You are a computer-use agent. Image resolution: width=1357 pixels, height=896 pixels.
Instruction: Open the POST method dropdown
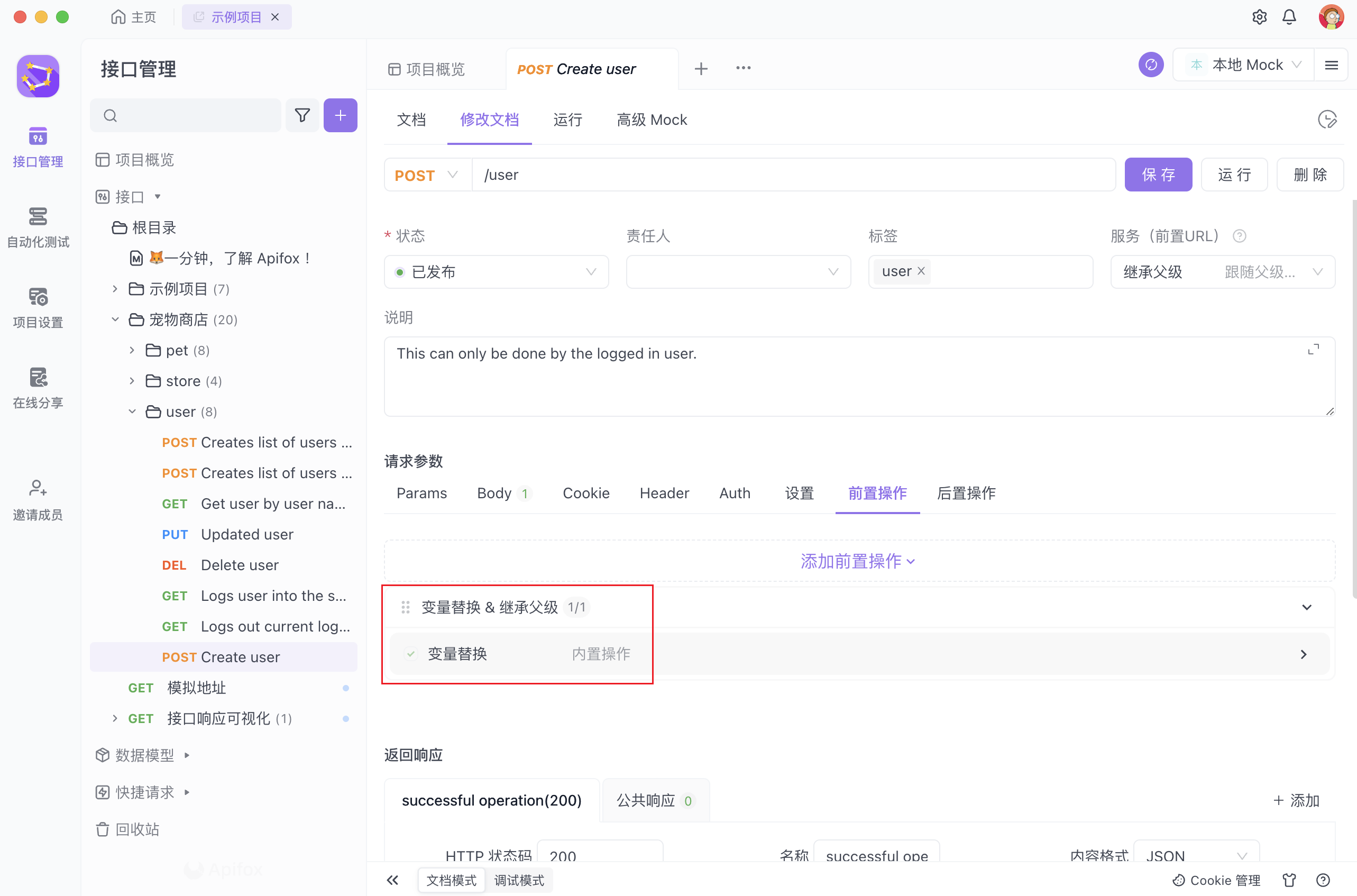(x=427, y=175)
